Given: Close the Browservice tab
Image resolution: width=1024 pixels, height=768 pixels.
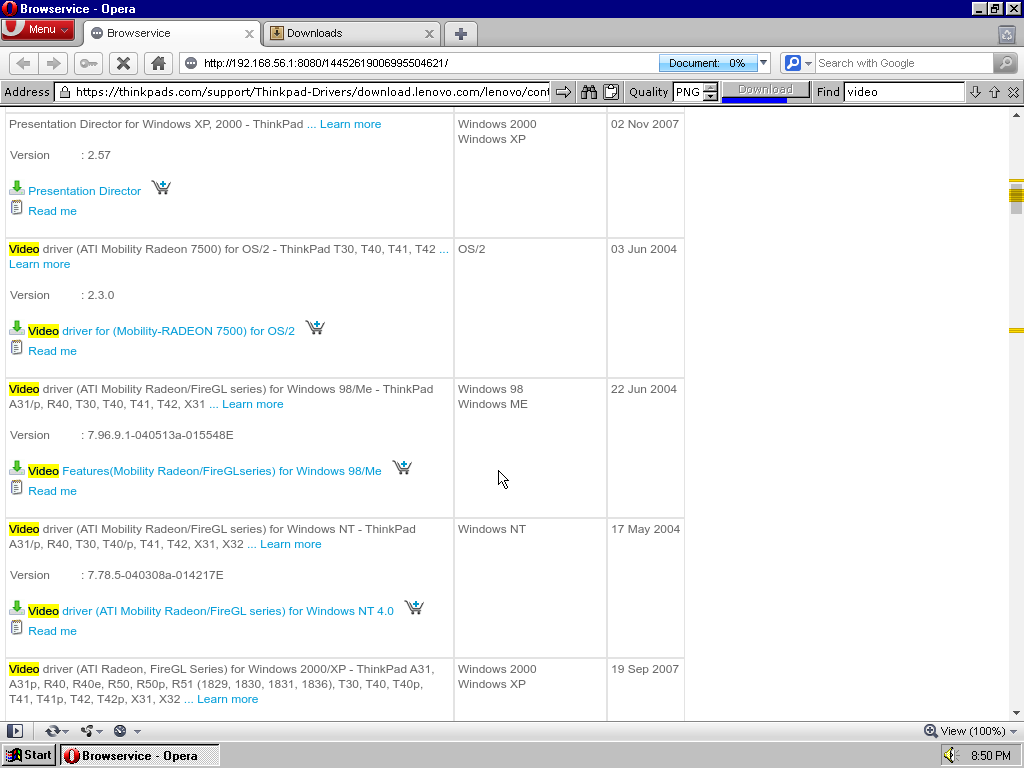Looking at the screenshot, I should pyautogui.click(x=249, y=34).
